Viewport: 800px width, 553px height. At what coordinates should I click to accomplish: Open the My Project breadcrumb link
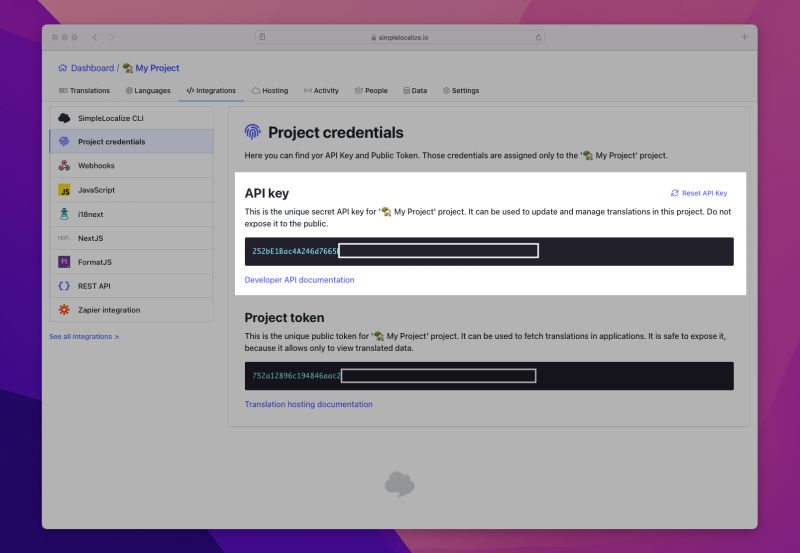(x=157, y=68)
